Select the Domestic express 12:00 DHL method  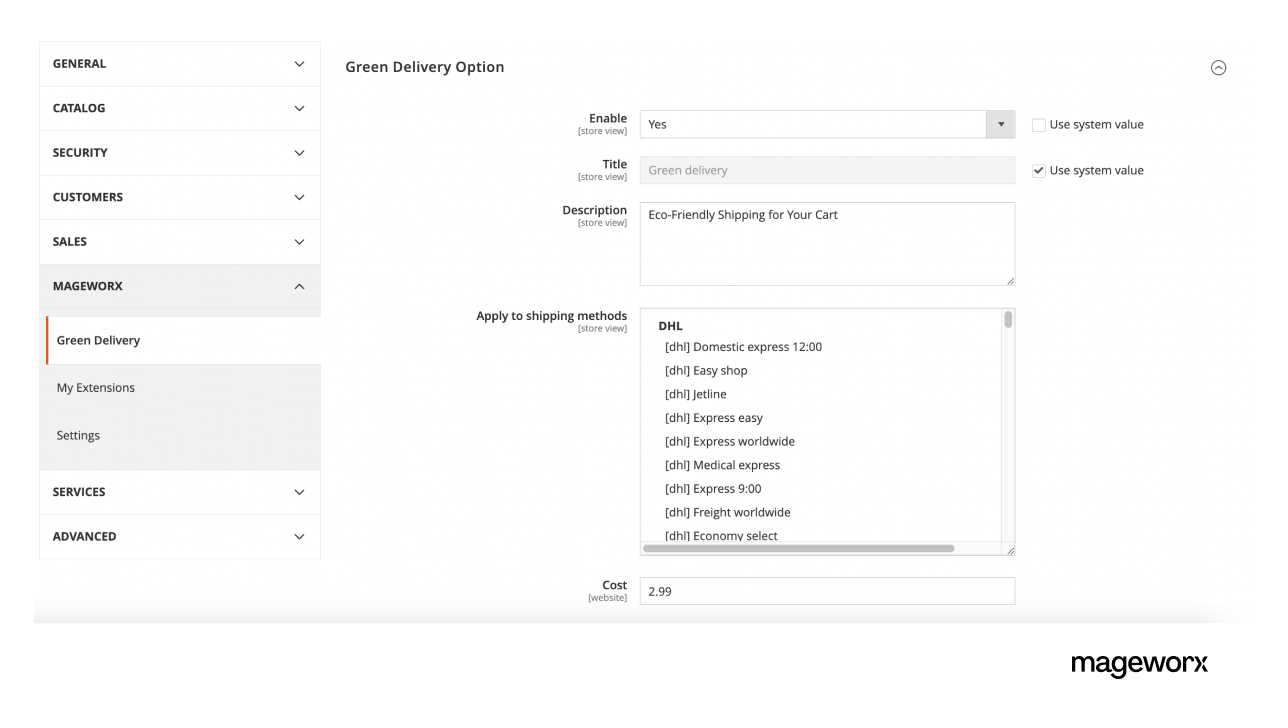click(742, 347)
